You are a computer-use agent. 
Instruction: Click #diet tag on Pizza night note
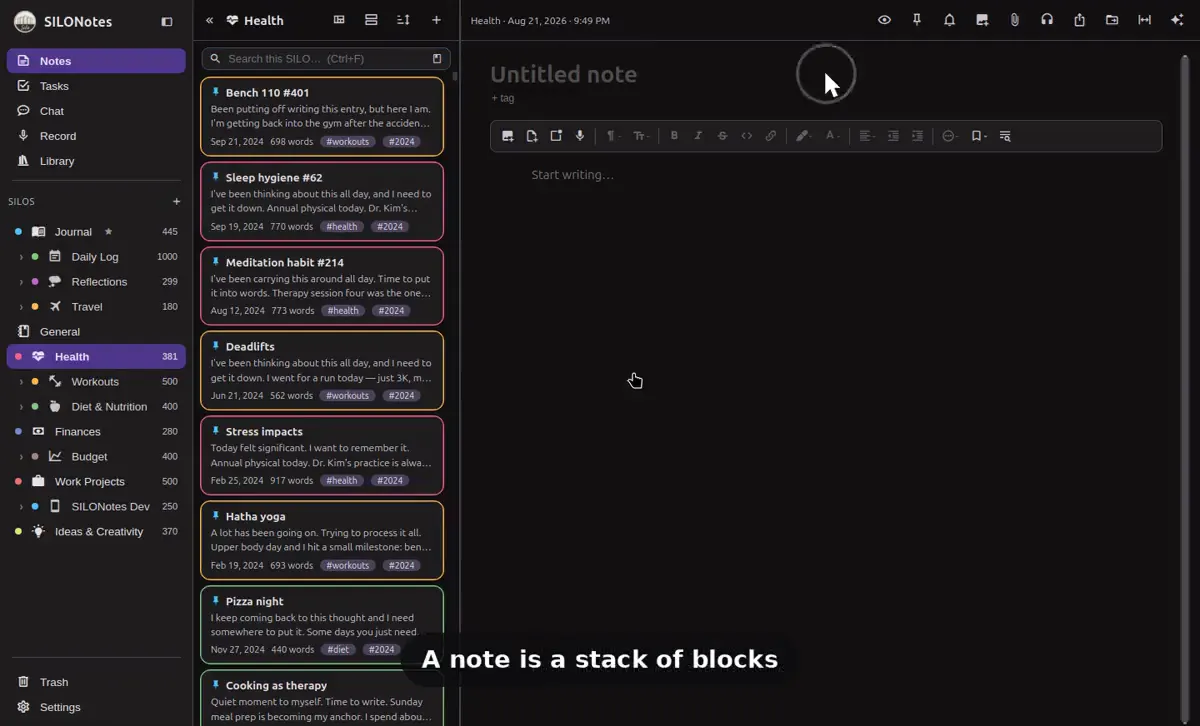coord(338,650)
